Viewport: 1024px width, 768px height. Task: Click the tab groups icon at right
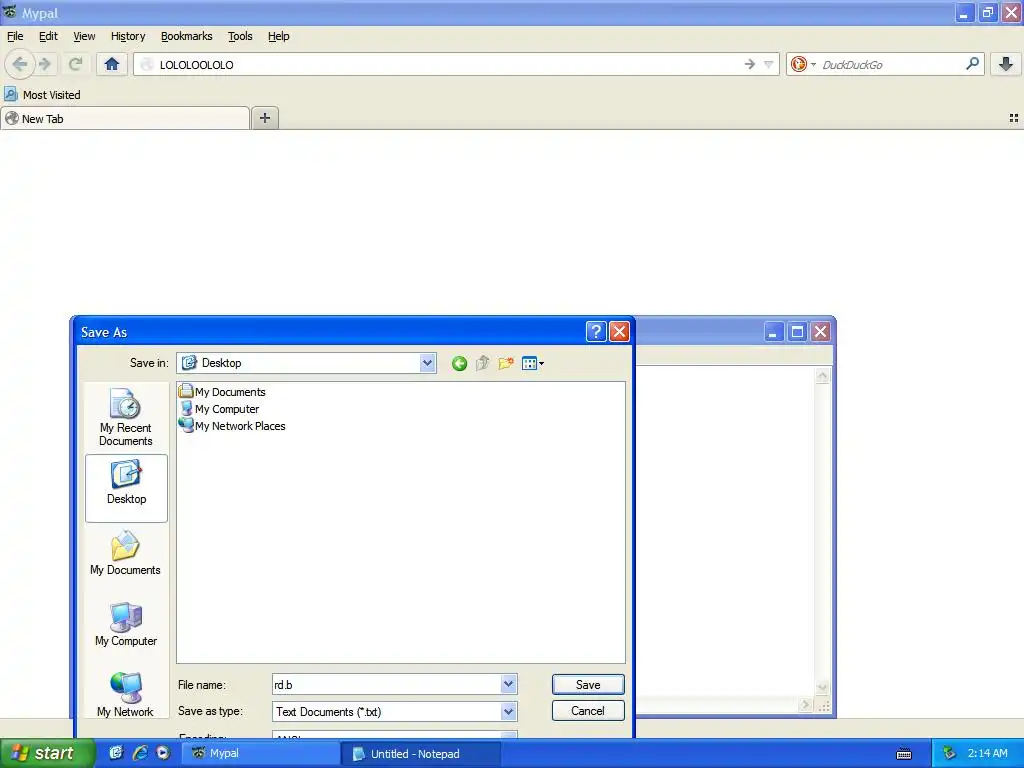tap(1014, 118)
